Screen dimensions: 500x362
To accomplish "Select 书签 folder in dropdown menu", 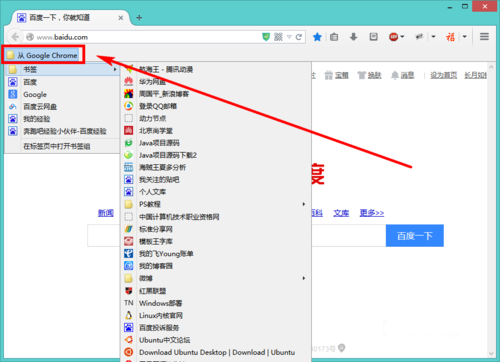I will pyautogui.click(x=62, y=69).
